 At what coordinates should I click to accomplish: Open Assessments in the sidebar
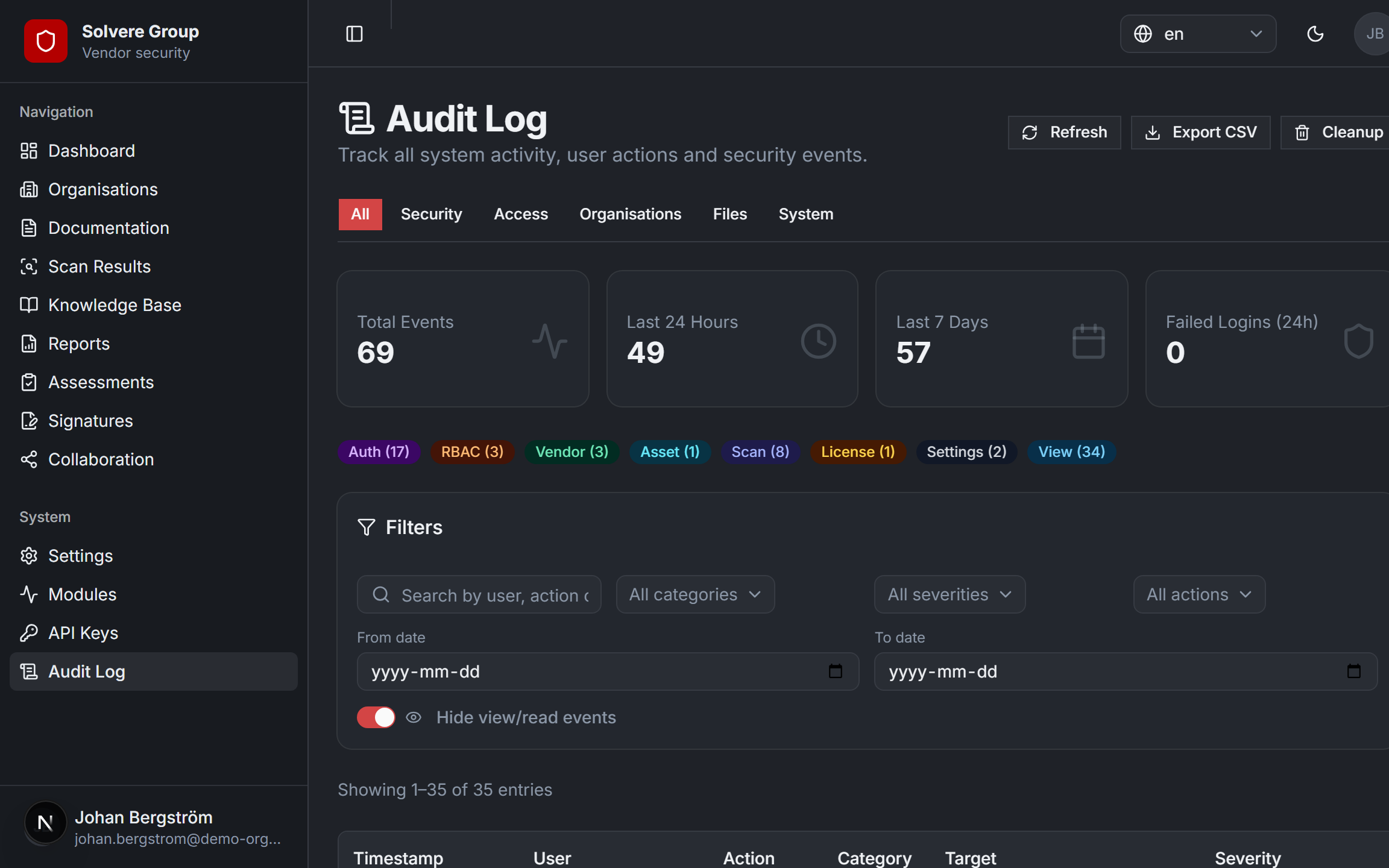click(154, 382)
